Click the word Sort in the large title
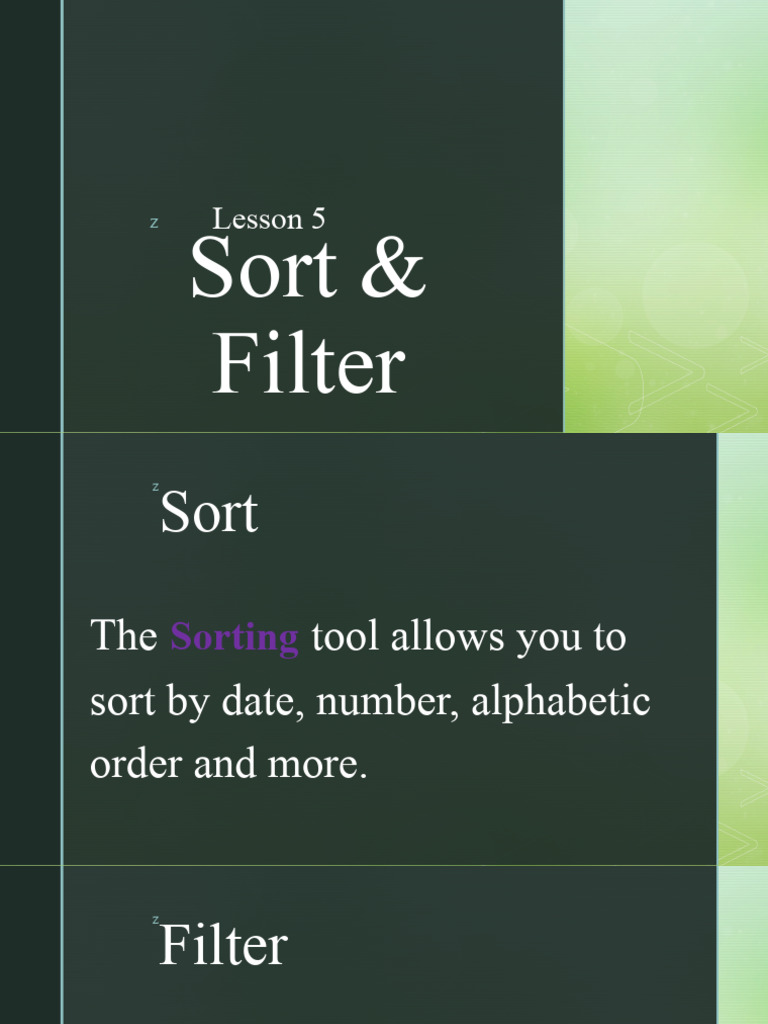768x1024 pixels. [x=264, y=268]
